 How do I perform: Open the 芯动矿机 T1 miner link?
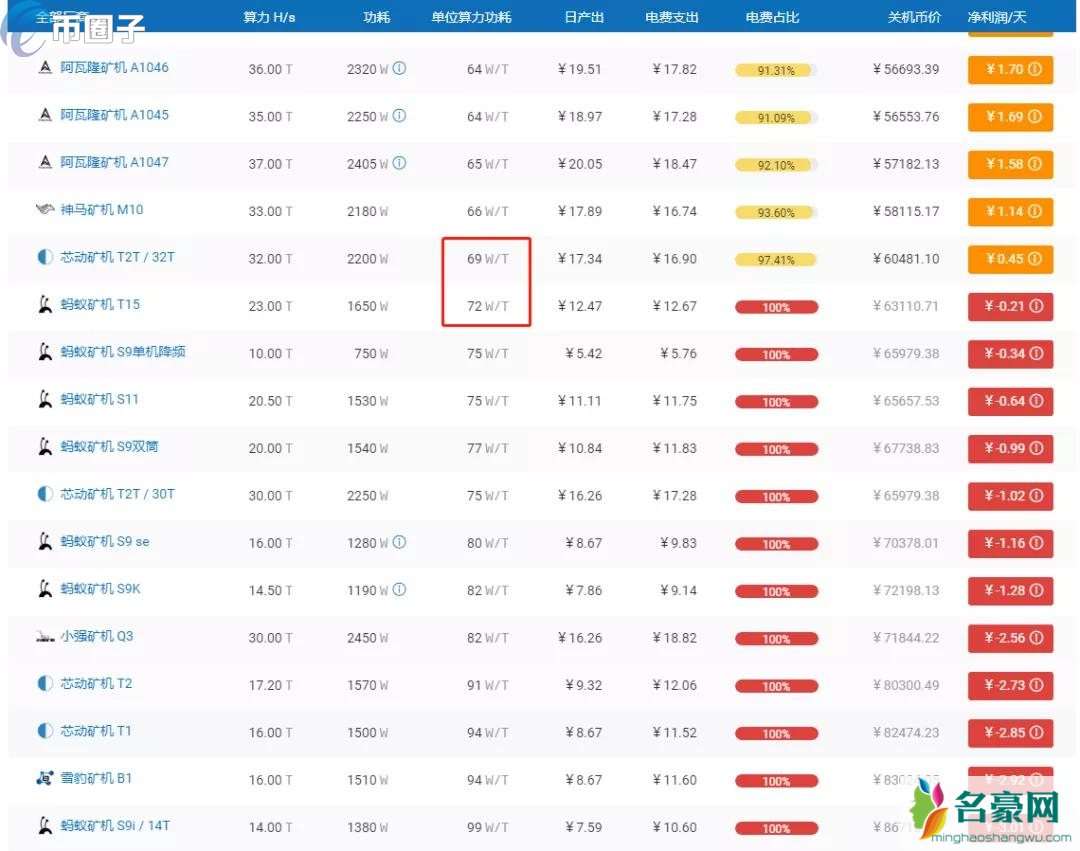[x=96, y=731]
